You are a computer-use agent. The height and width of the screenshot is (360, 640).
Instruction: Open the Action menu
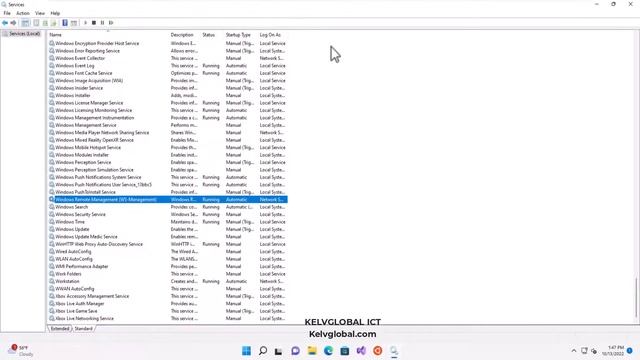[x=23, y=13]
